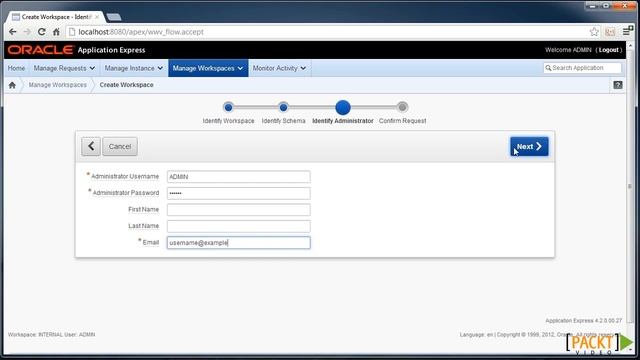This screenshot has width=640, height=360.
Task: Click the Application Express version text
Action: (x=584, y=320)
